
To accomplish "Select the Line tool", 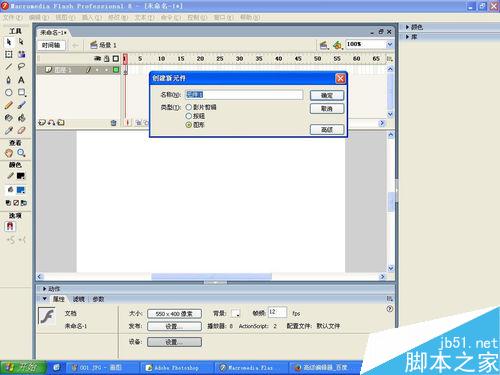I will [9, 67].
